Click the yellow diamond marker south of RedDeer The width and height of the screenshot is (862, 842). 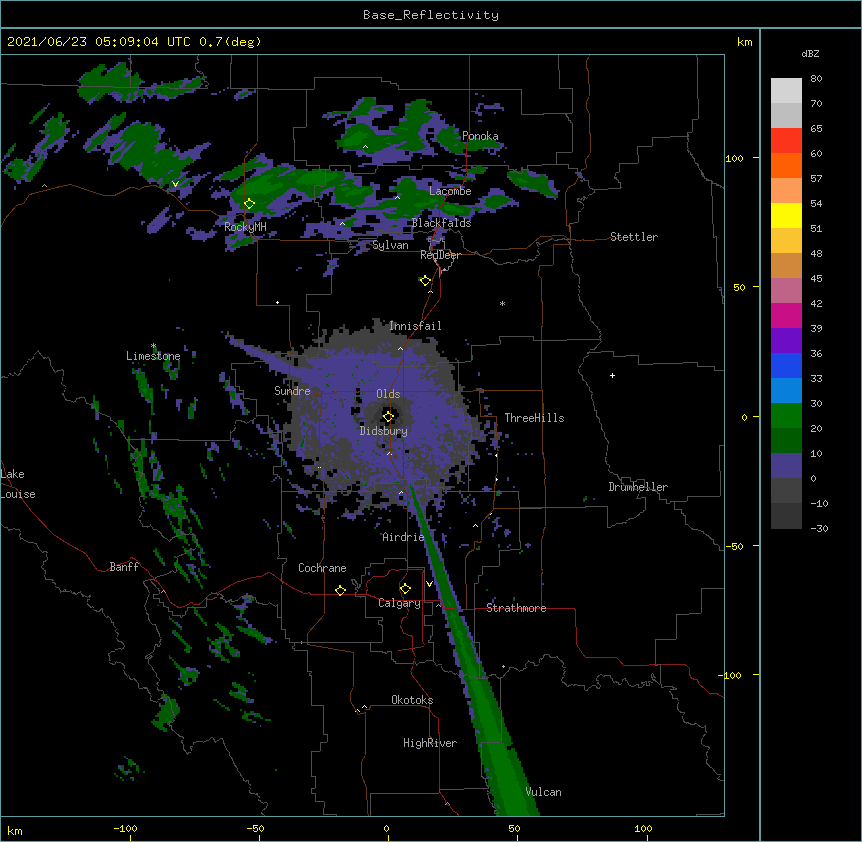(x=426, y=281)
